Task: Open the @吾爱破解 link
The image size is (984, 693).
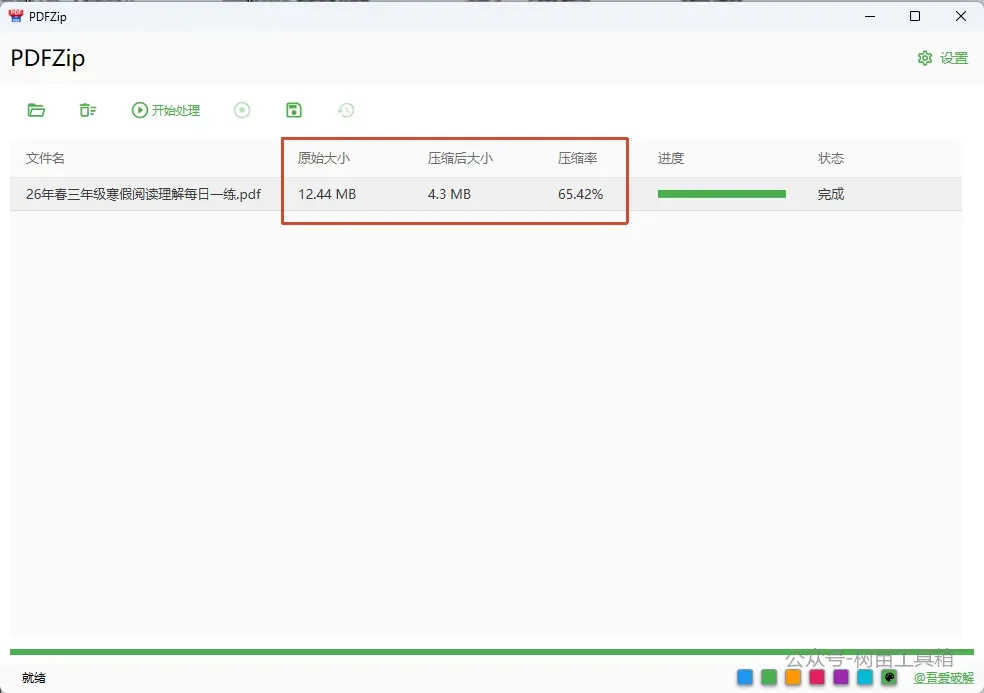Action: [x=944, y=678]
